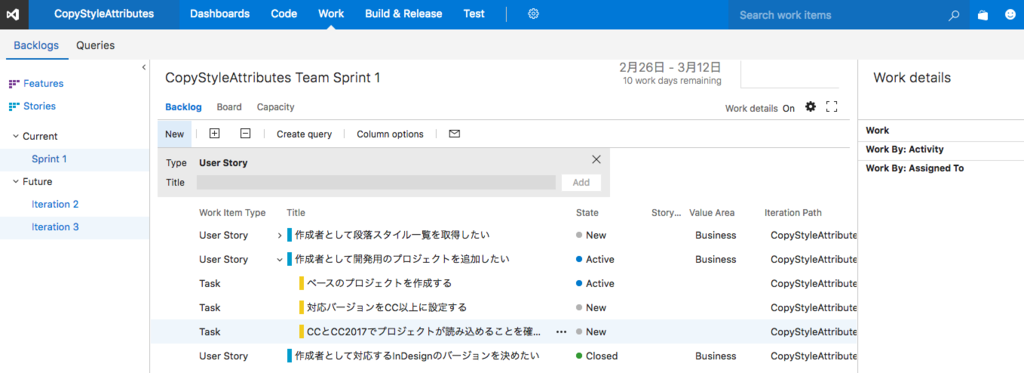Select the Backlog view tab
Viewport: 1024px width, 373px height.
click(x=184, y=107)
